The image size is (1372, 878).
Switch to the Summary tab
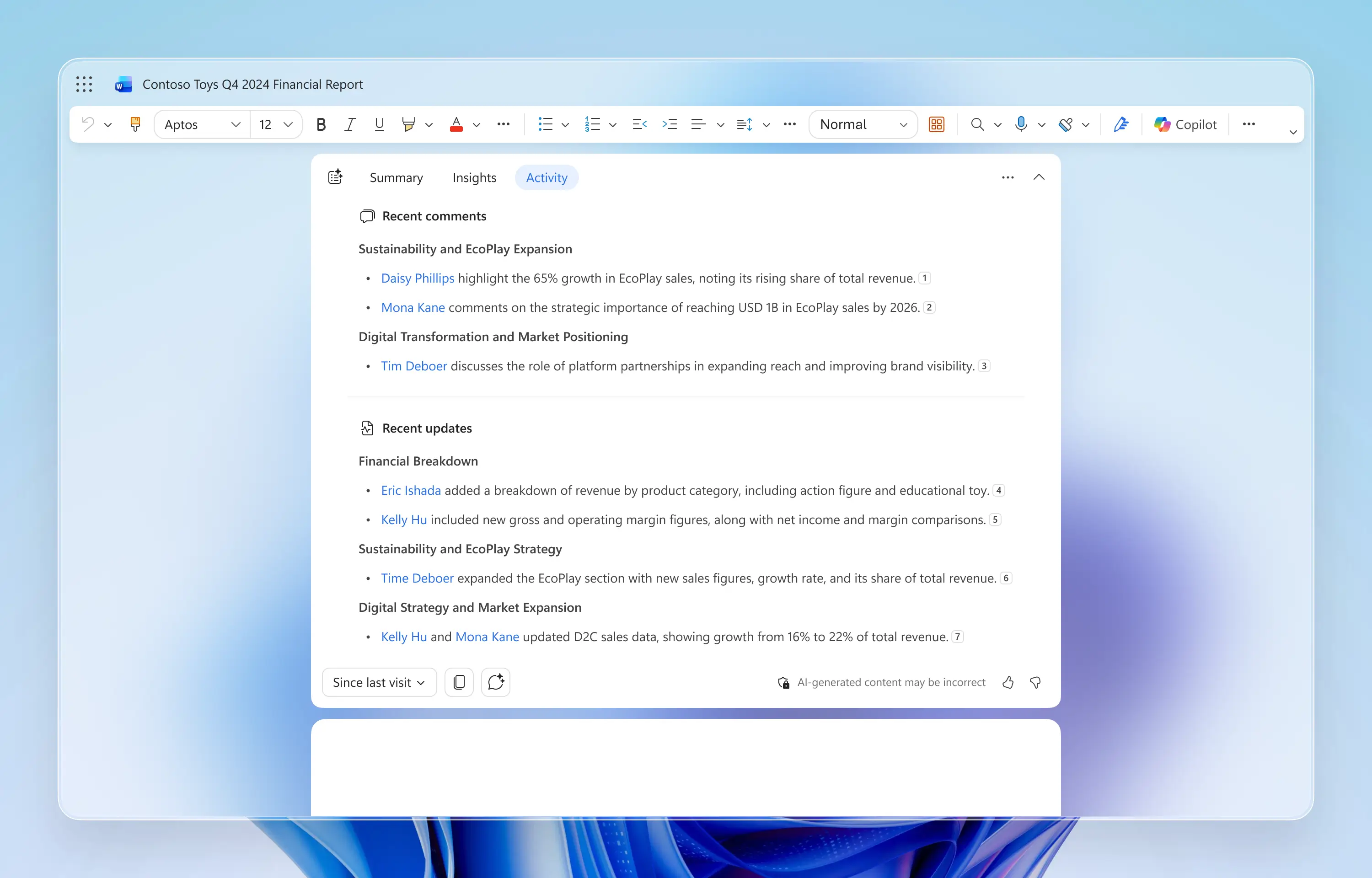(396, 178)
